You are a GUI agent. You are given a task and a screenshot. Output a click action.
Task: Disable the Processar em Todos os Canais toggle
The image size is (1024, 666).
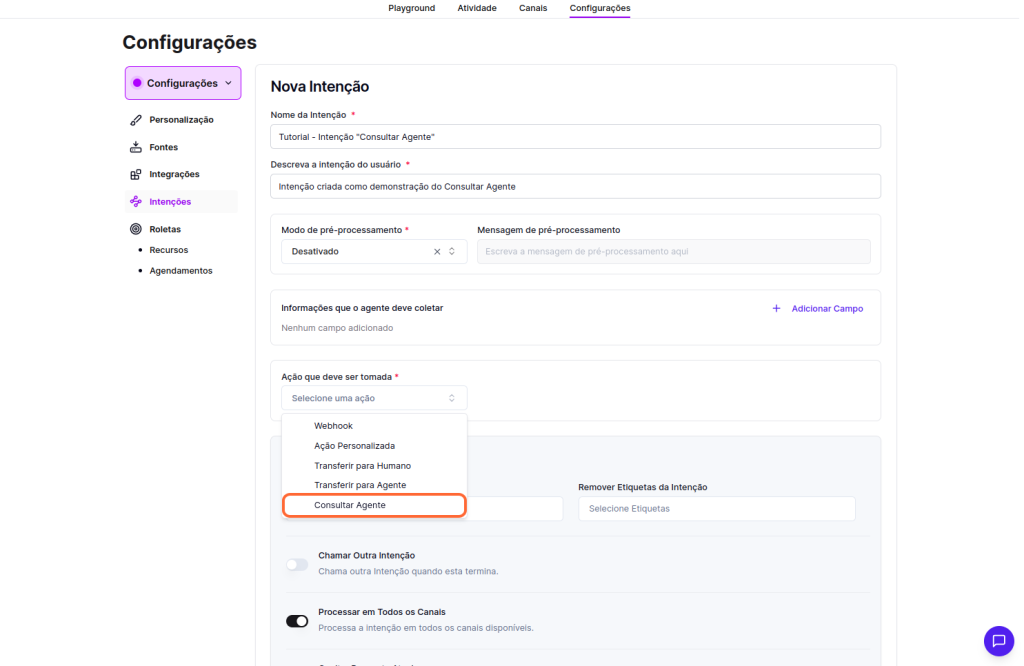(x=297, y=621)
